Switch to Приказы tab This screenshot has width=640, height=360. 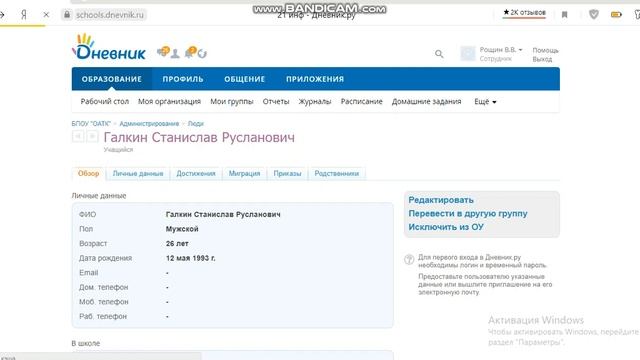[287, 173]
